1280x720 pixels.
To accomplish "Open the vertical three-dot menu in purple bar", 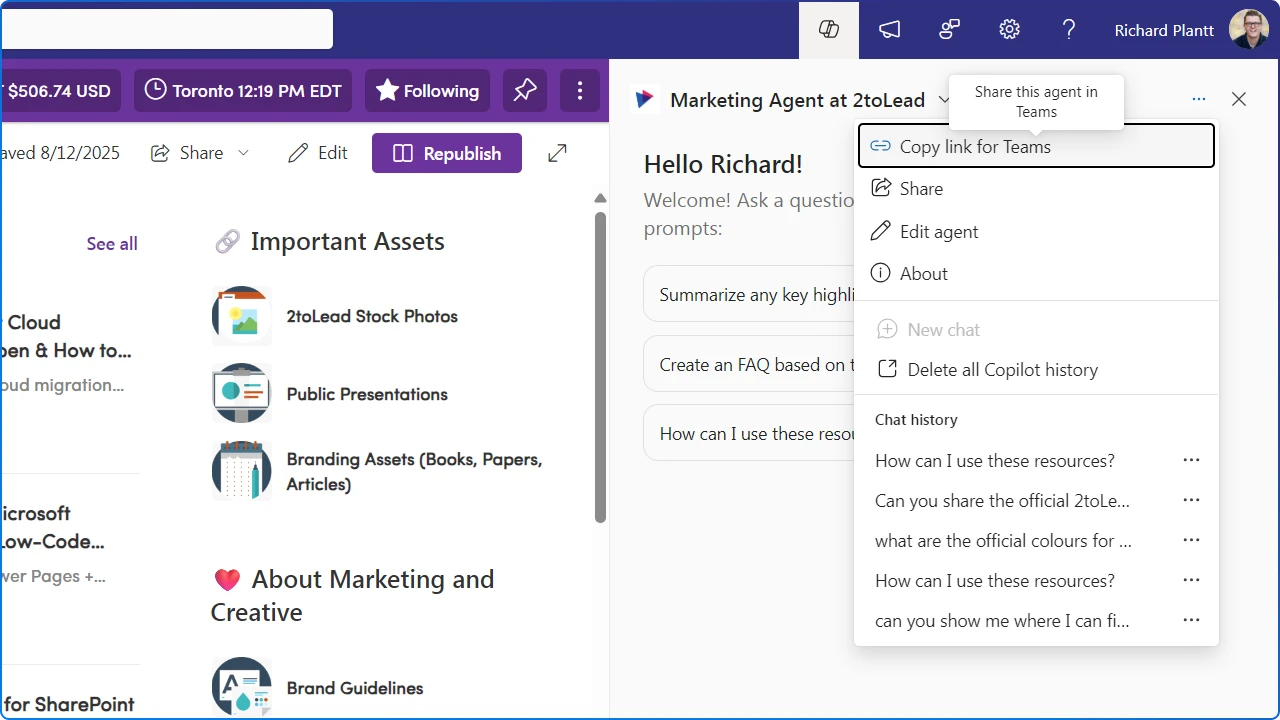I will 580,91.
